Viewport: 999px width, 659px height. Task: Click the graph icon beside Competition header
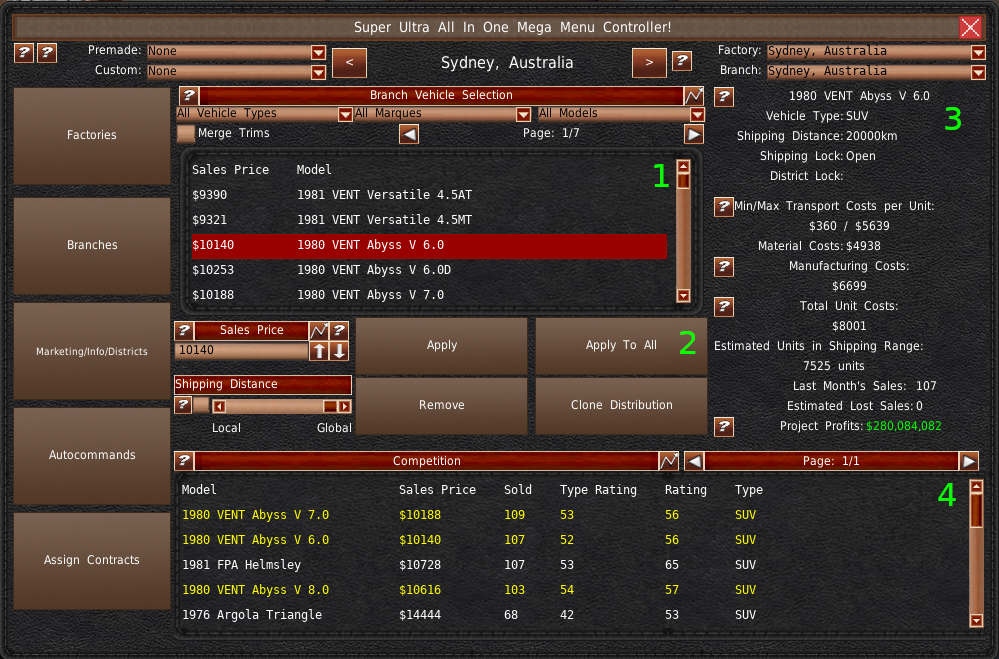pos(669,461)
